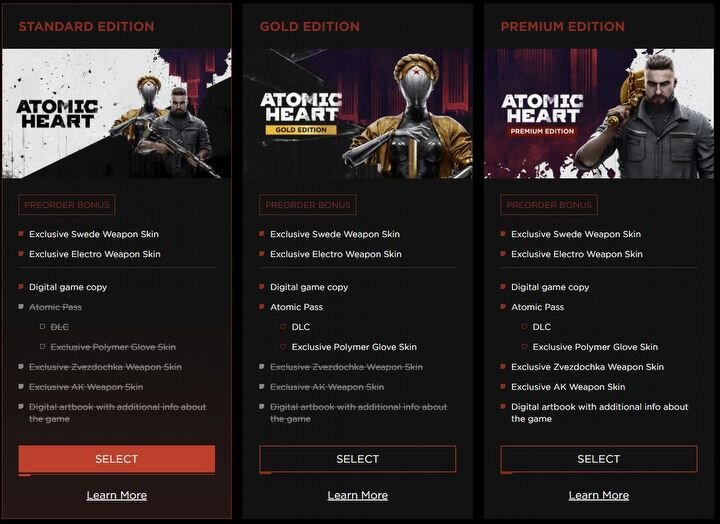Click the Exclusive AK Weapon Skin in Premium Edition
The height and width of the screenshot is (524, 720).
[x=568, y=387]
